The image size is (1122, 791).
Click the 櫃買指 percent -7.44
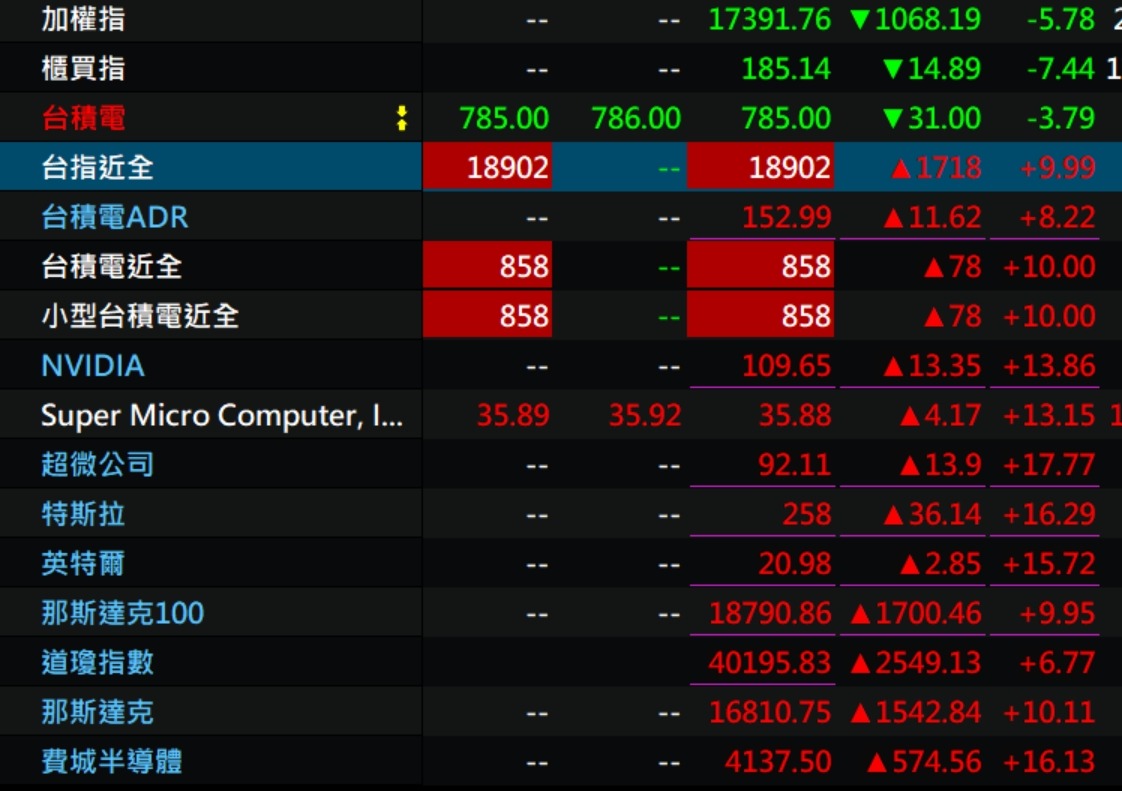click(x=1060, y=69)
